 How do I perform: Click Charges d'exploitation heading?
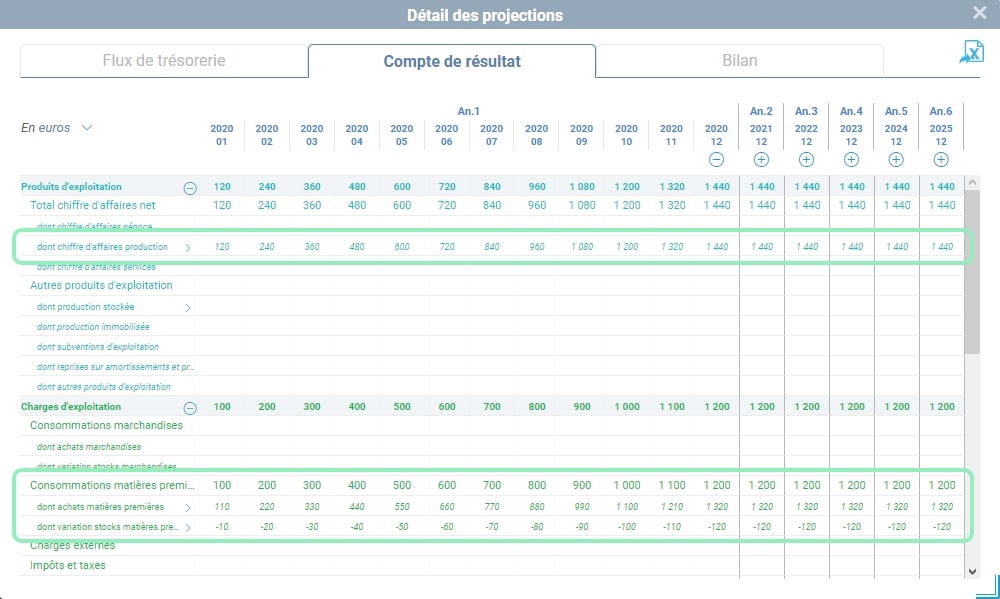71,407
